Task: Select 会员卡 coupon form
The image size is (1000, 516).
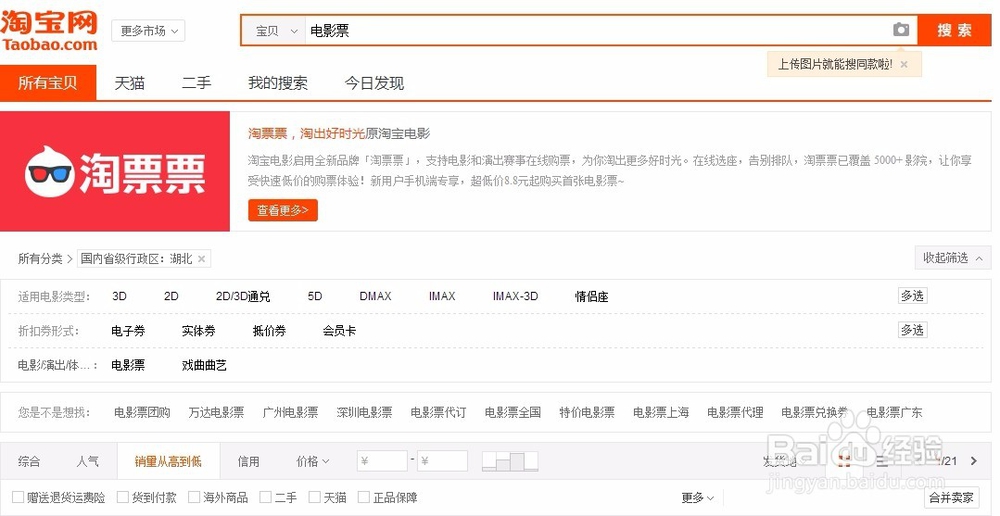Action: (339, 331)
